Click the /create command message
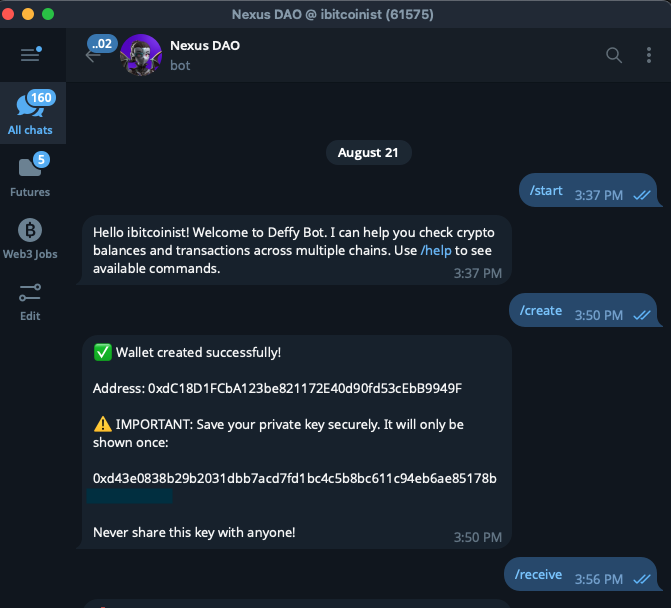The width and height of the screenshot is (671, 608). pyautogui.click(x=542, y=311)
